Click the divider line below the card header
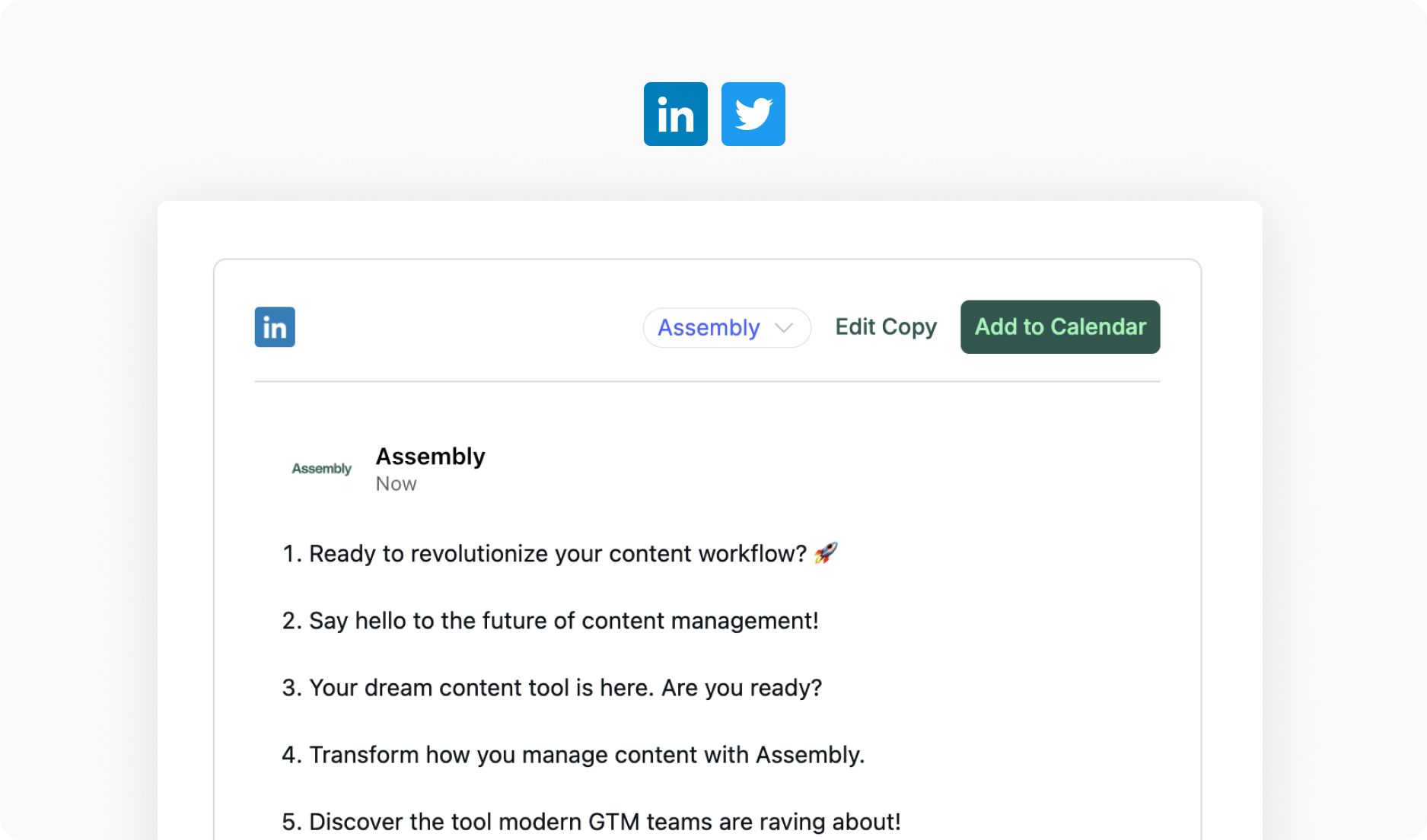 point(707,381)
